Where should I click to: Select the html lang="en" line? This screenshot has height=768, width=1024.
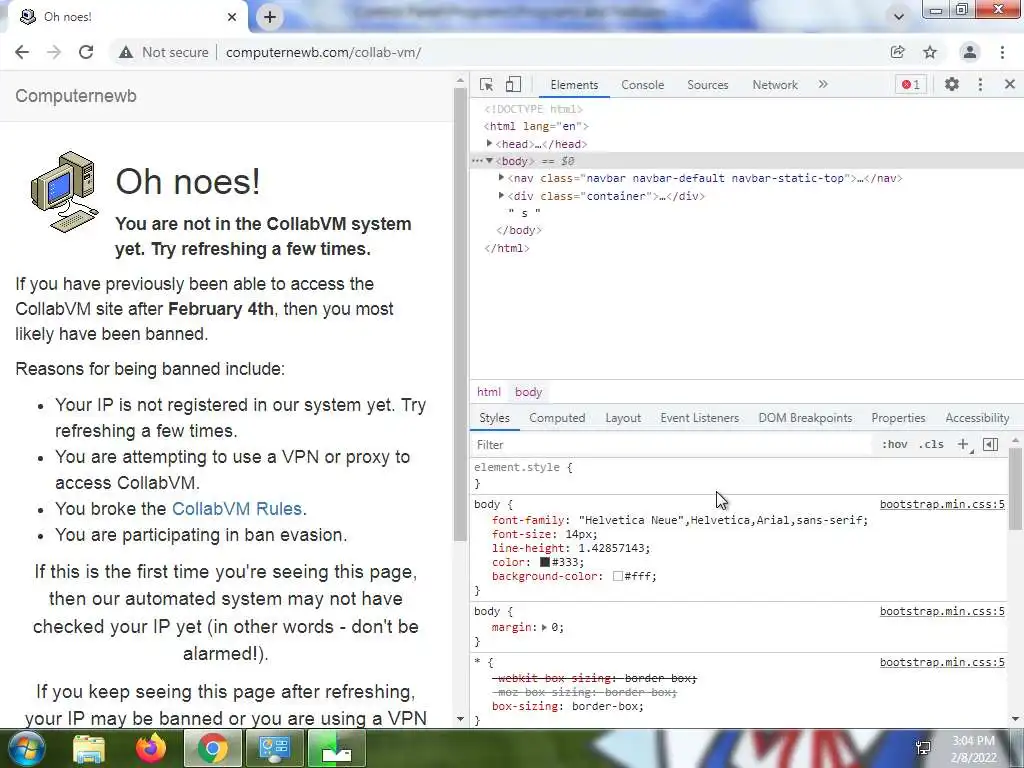(536, 126)
